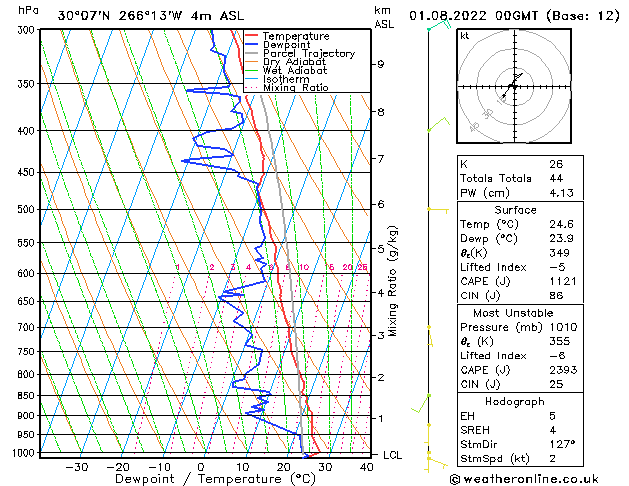Click the 850 pressure level label
This screenshot has width=629, height=486.
[x=28, y=396]
